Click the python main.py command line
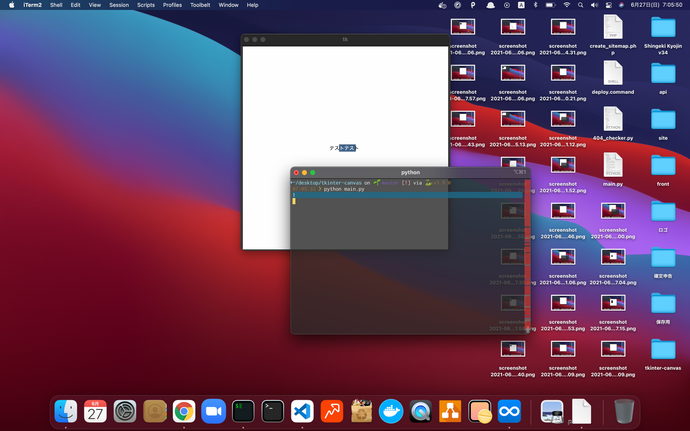The image size is (690, 431). pyautogui.click(x=344, y=189)
